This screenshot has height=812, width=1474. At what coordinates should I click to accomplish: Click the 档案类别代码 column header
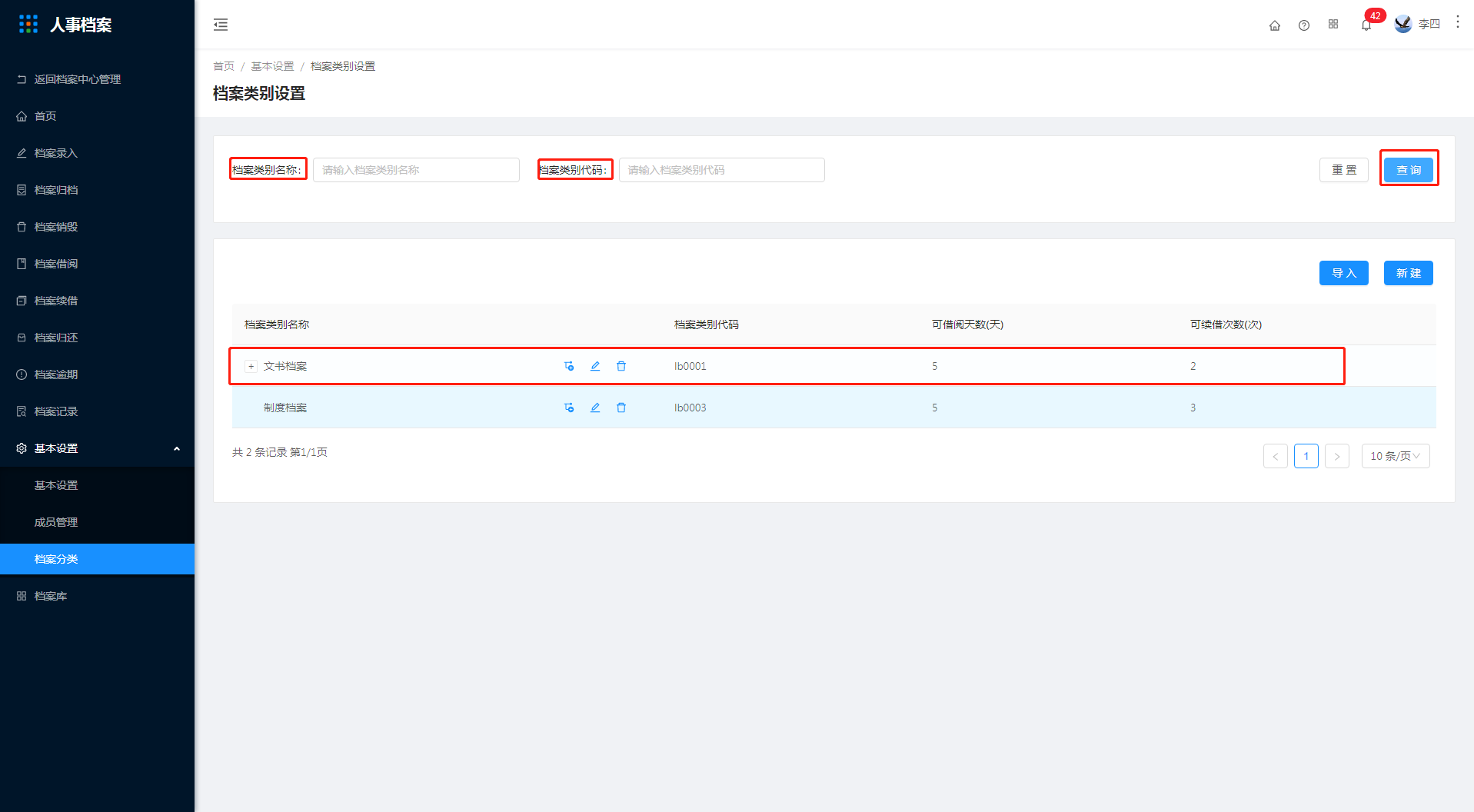click(x=707, y=324)
